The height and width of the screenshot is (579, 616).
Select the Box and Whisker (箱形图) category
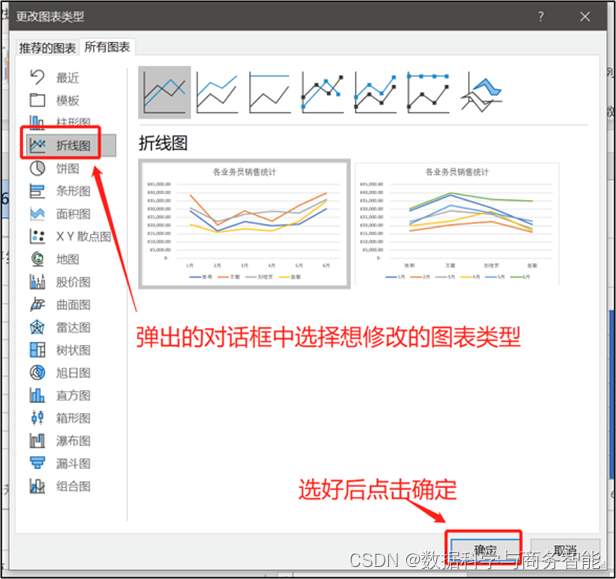point(61,418)
